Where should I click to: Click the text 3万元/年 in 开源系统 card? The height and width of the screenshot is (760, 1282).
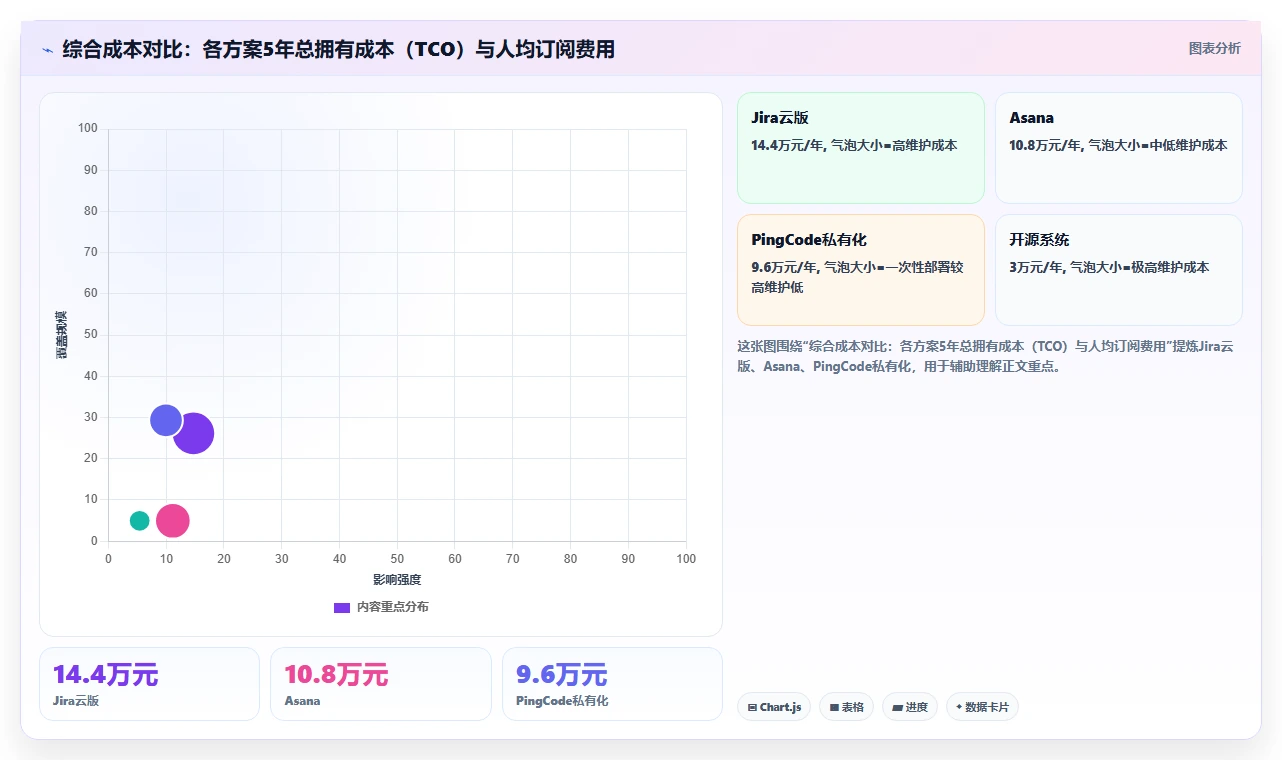(x=1036, y=267)
